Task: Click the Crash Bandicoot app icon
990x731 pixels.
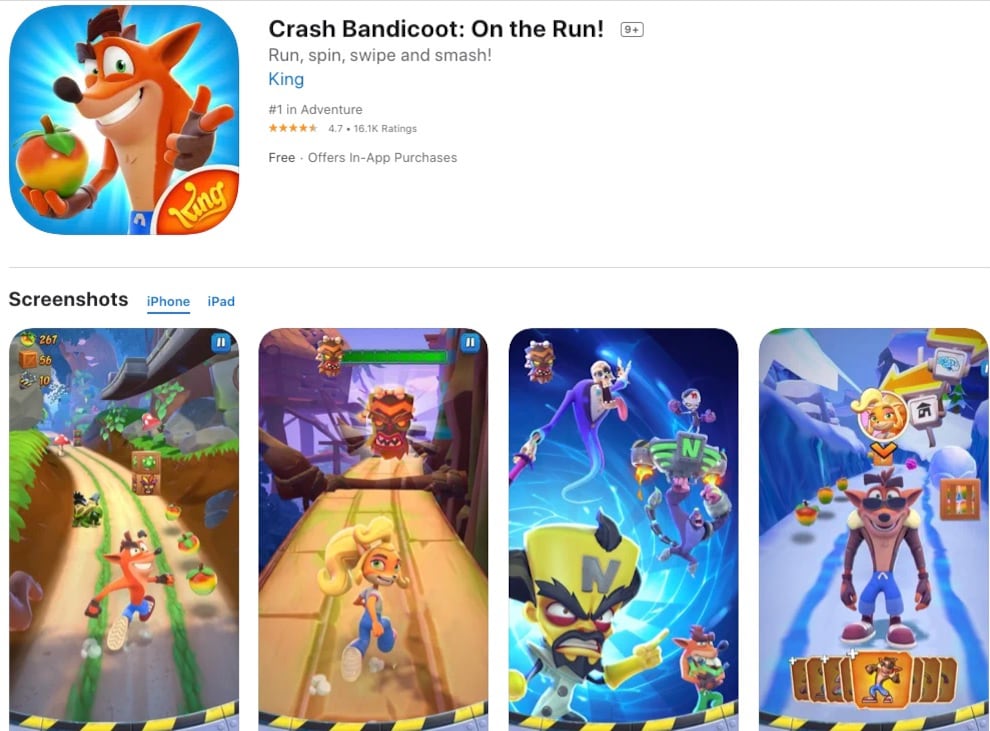Action: 124,119
